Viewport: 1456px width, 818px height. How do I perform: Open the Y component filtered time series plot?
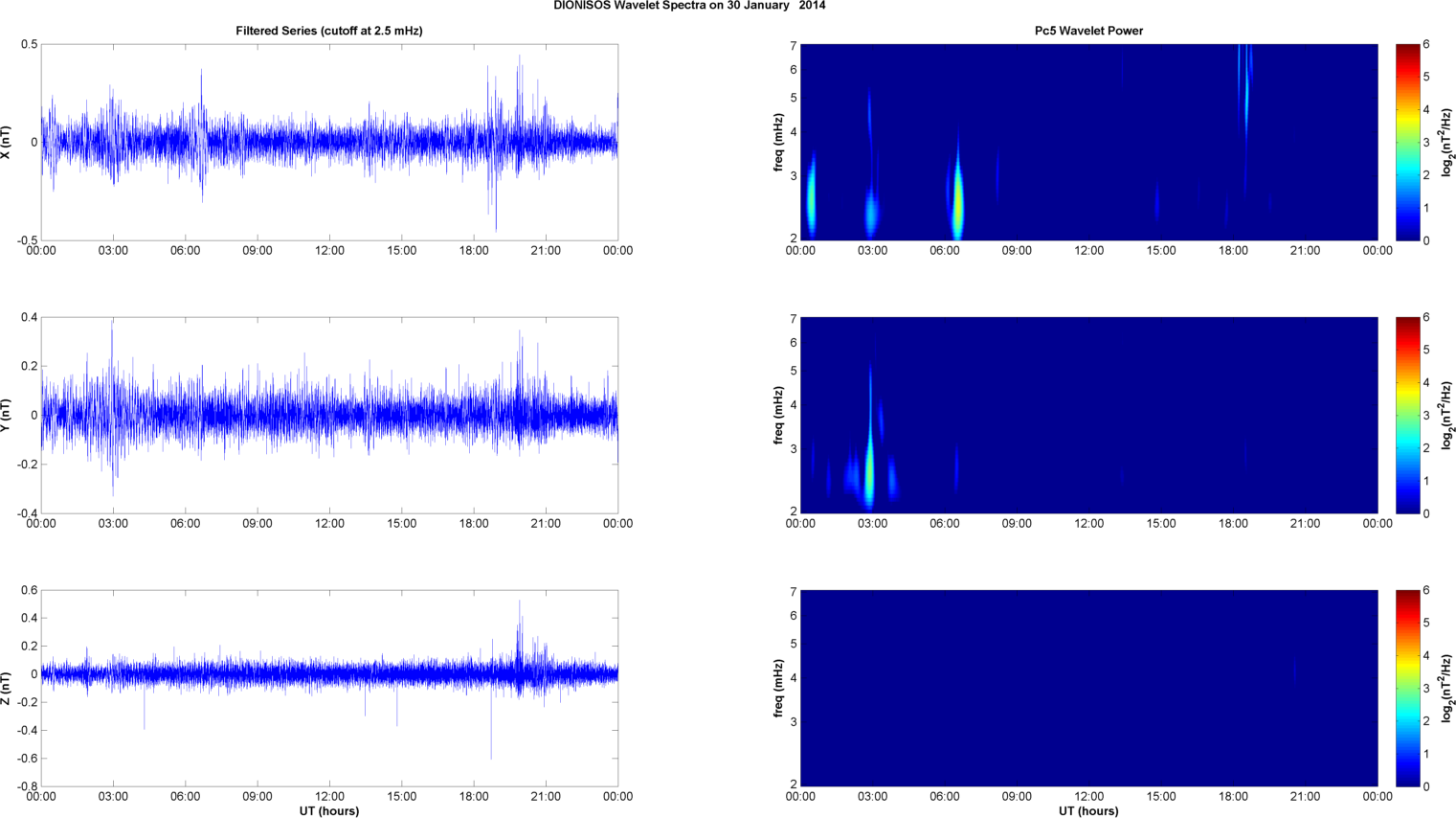tap(329, 415)
